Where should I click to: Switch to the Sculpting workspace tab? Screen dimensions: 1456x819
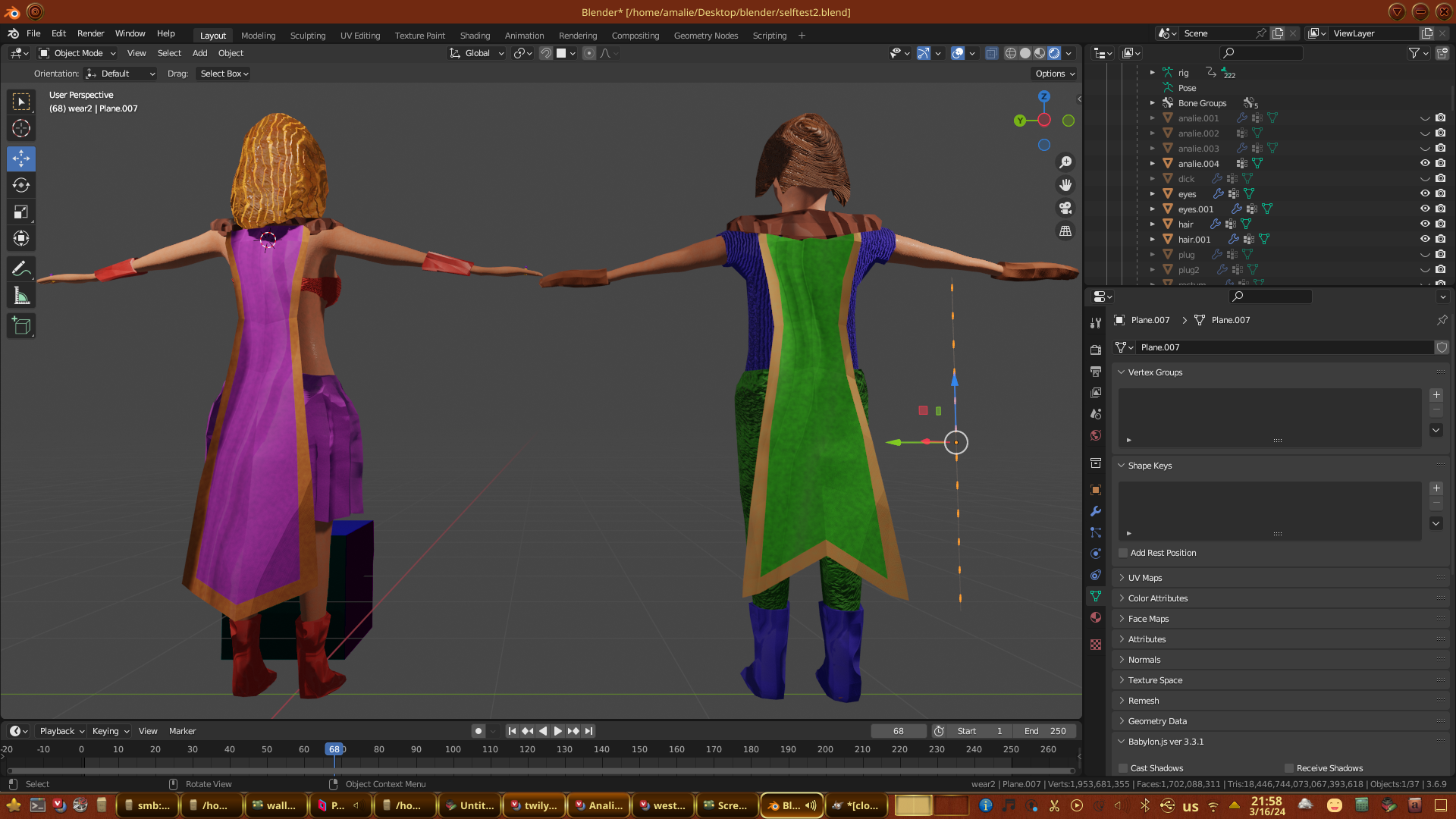307,36
